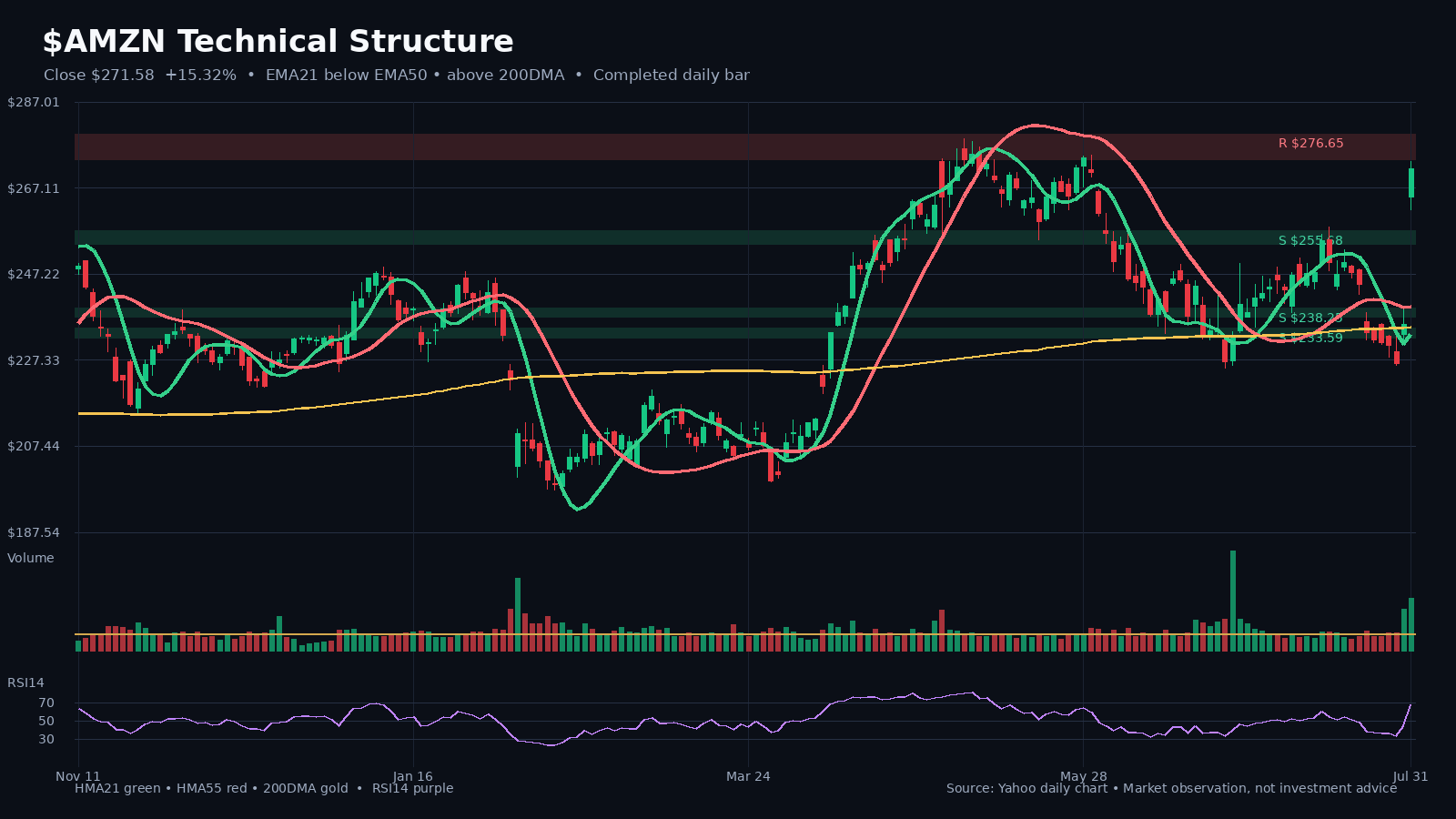The width and height of the screenshot is (1456, 819).
Task: Click the $207.44 price axis label
Action: click(34, 446)
